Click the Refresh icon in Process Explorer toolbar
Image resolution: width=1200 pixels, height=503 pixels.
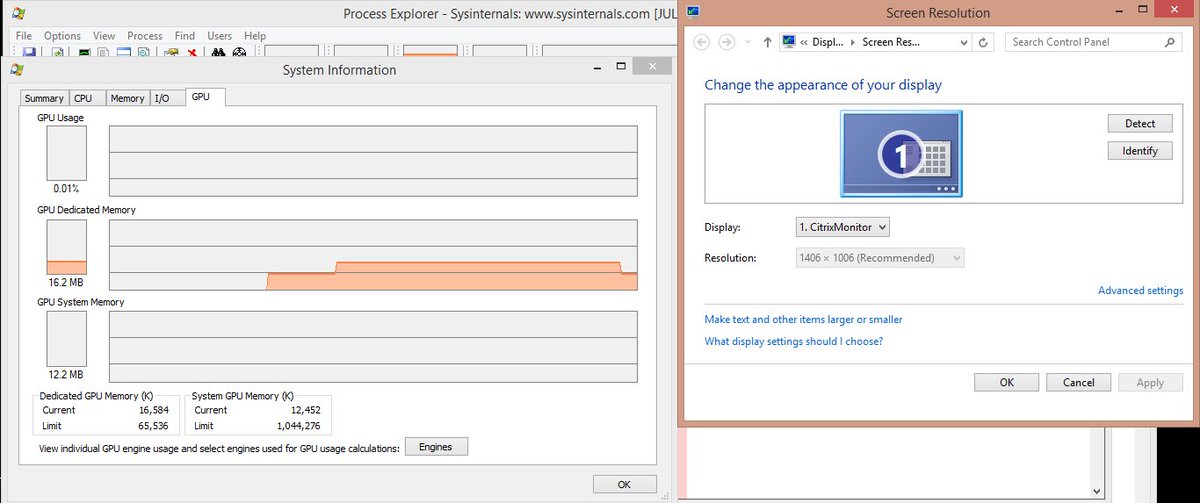pos(58,52)
